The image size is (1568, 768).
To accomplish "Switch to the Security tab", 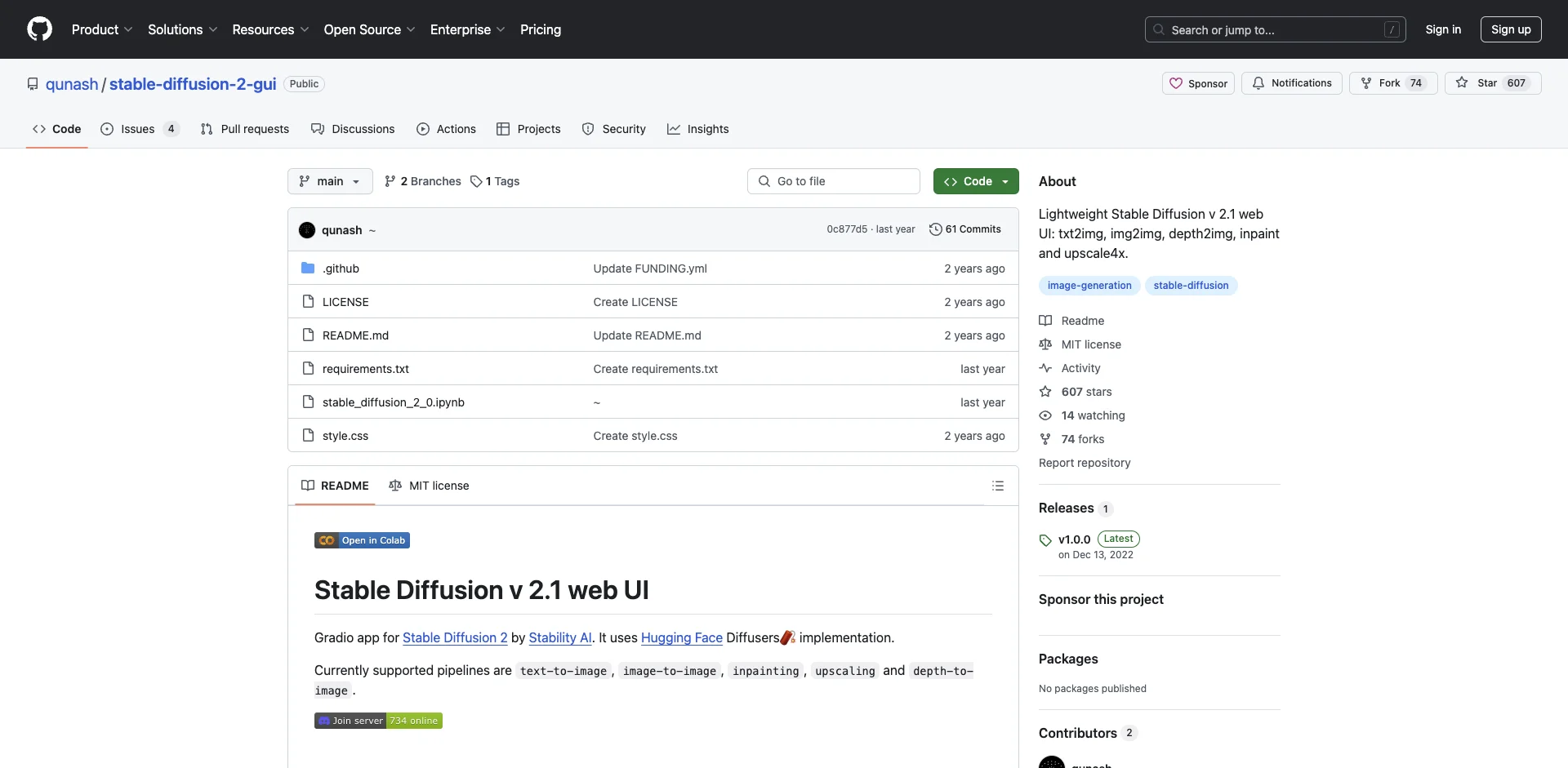I will (x=613, y=129).
